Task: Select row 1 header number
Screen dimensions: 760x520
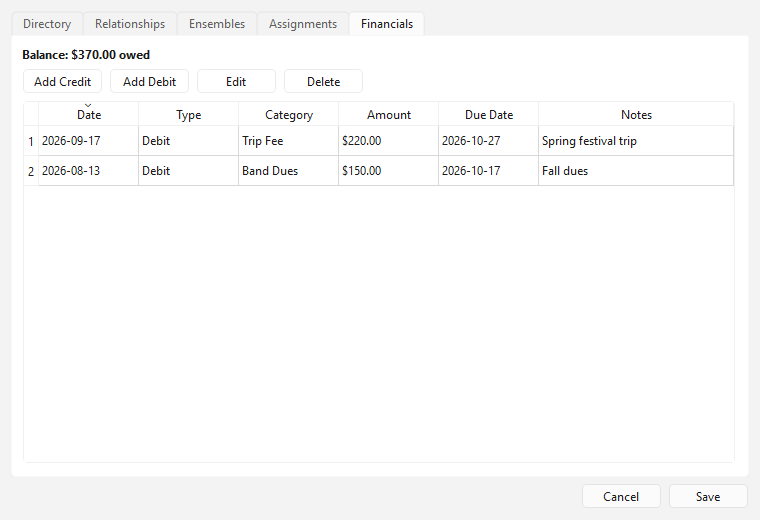Action: click(x=31, y=141)
